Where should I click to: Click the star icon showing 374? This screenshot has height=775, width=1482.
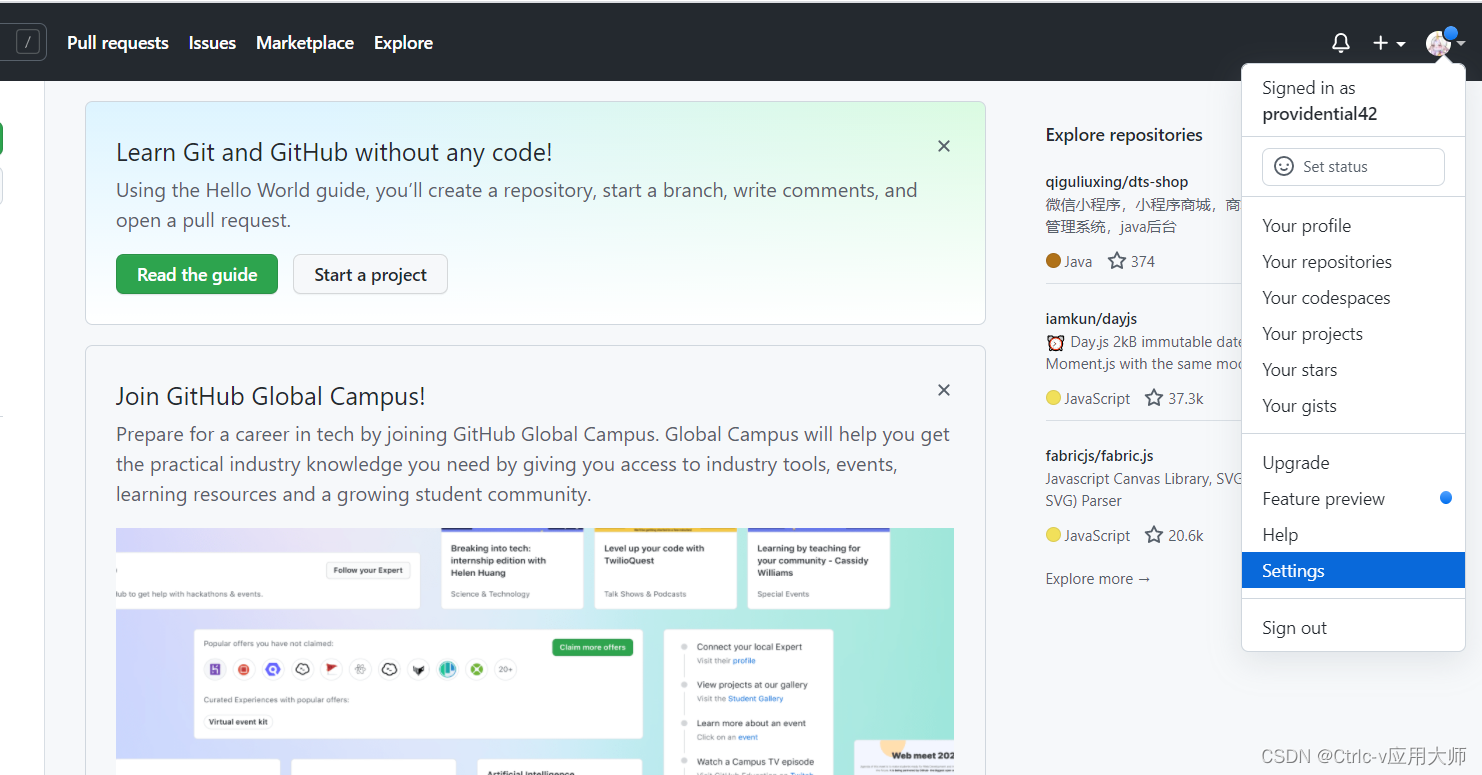tap(1116, 261)
